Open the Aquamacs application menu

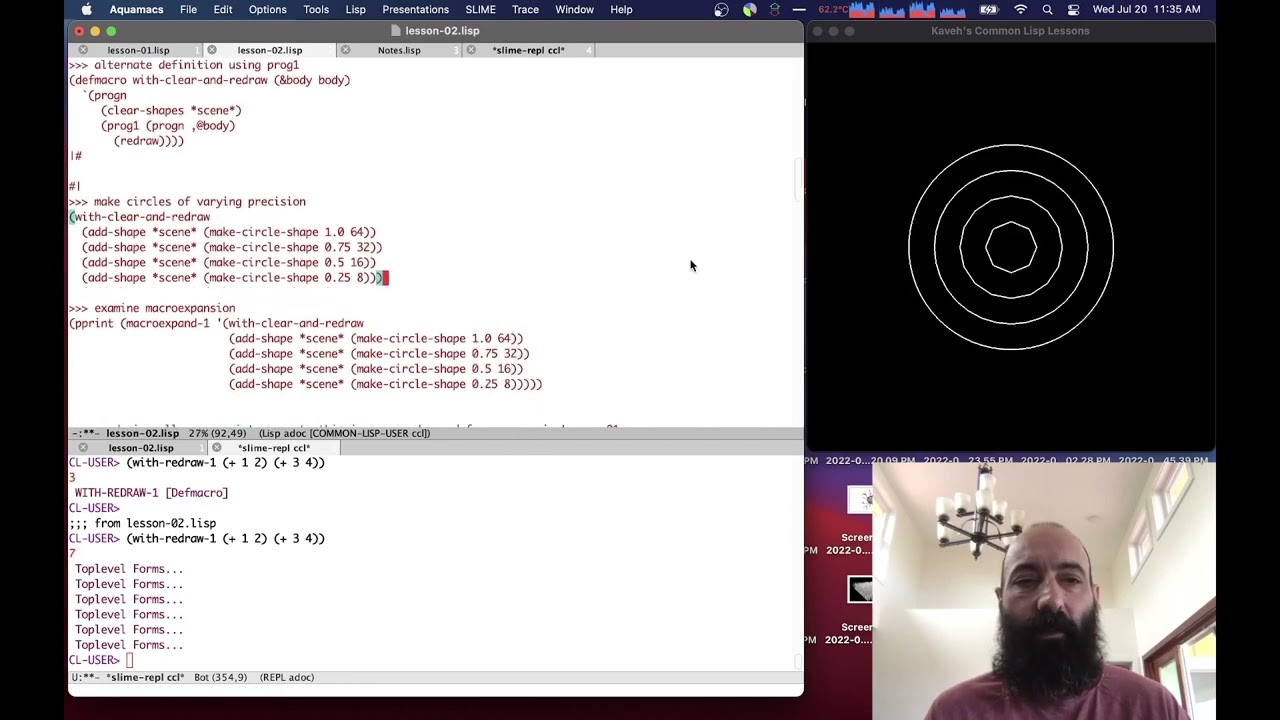click(136, 10)
